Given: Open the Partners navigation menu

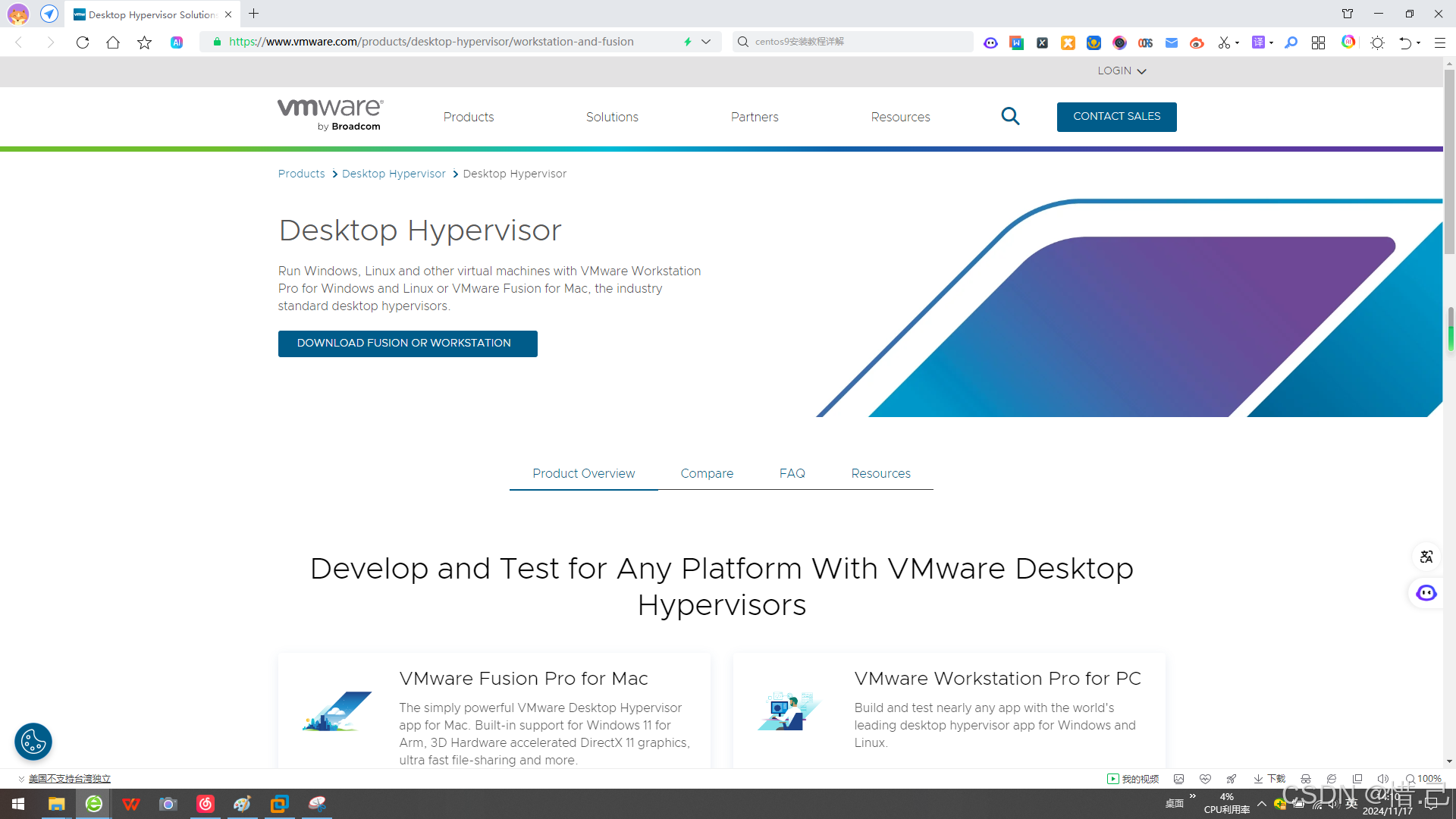Looking at the screenshot, I should click(x=755, y=117).
